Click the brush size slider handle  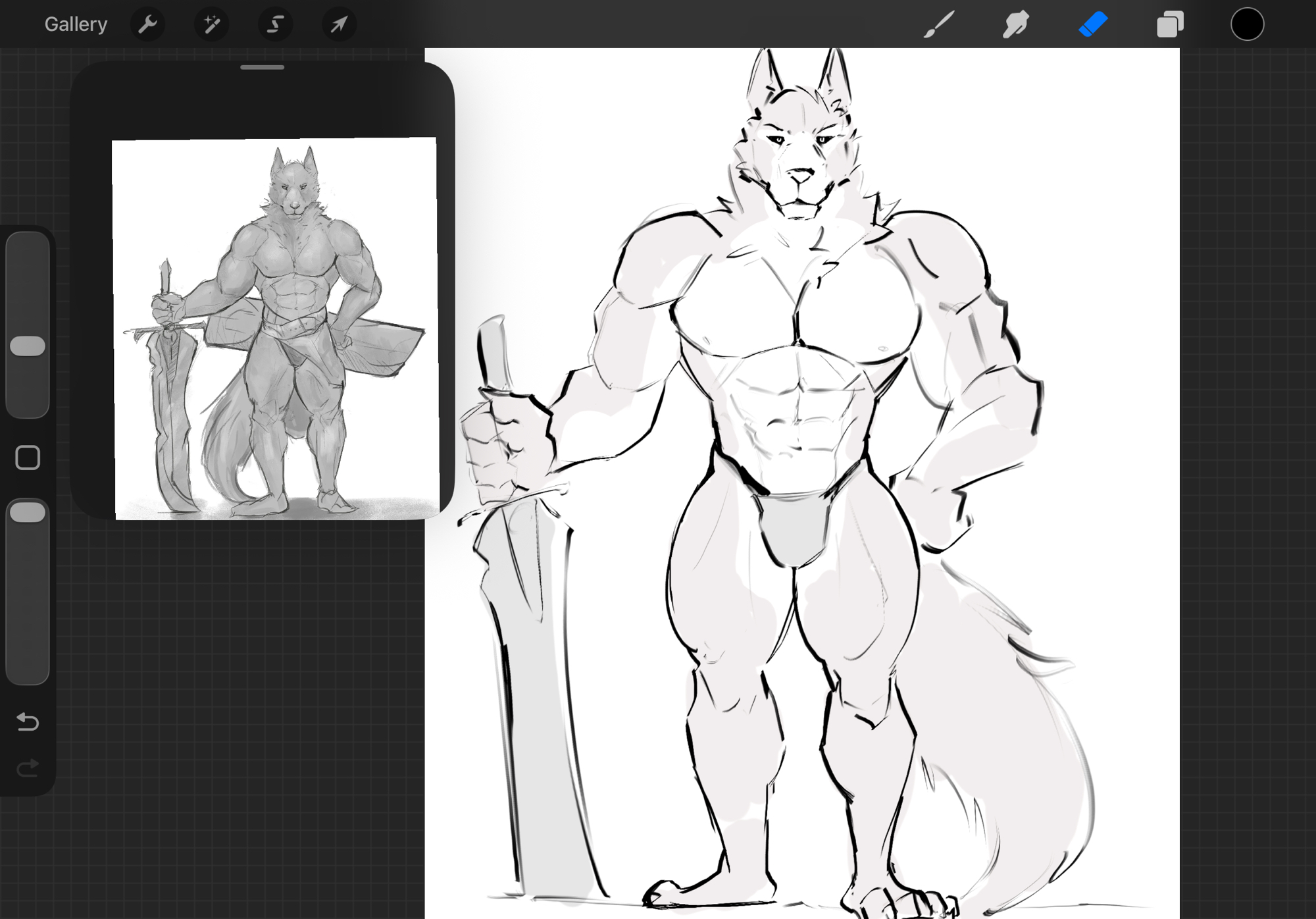[28, 346]
